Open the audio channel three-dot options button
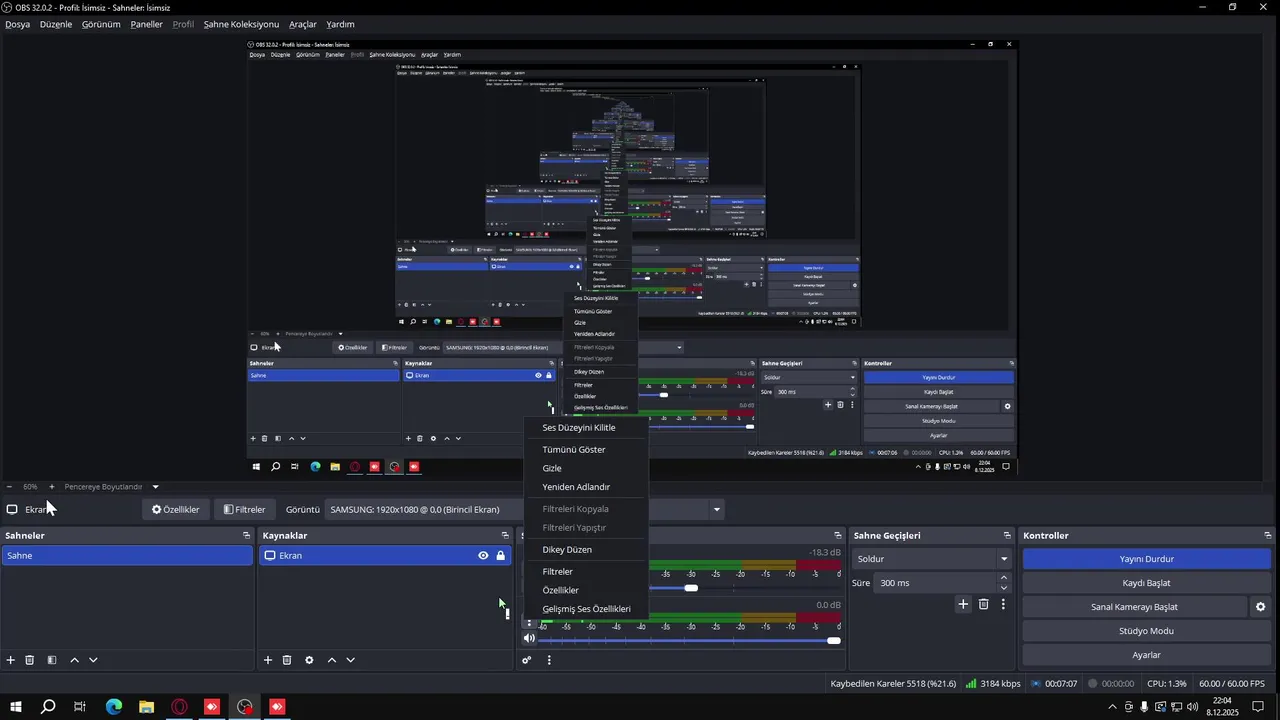Image resolution: width=1280 pixels, height=720 pixels. coord(530,623)
